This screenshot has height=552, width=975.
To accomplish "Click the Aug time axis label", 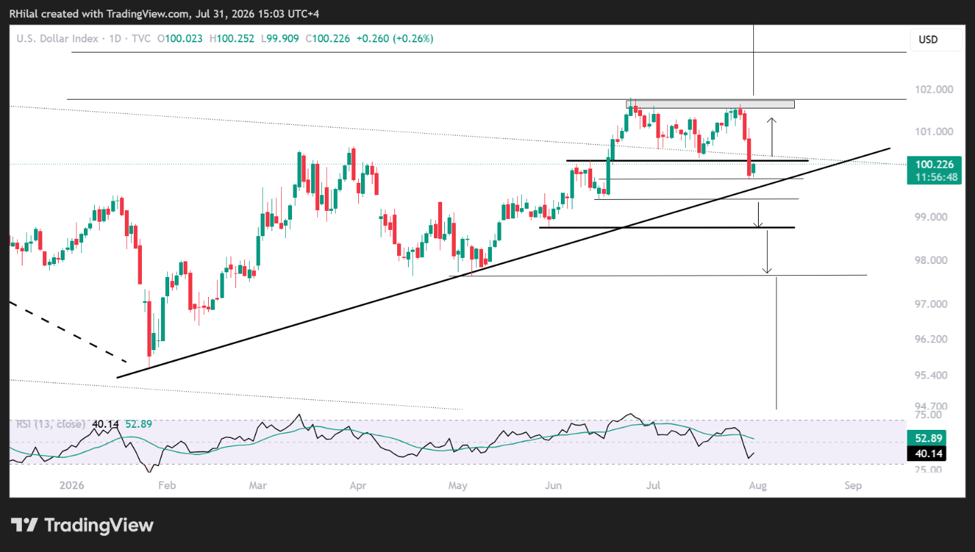I will coord(757,485).
